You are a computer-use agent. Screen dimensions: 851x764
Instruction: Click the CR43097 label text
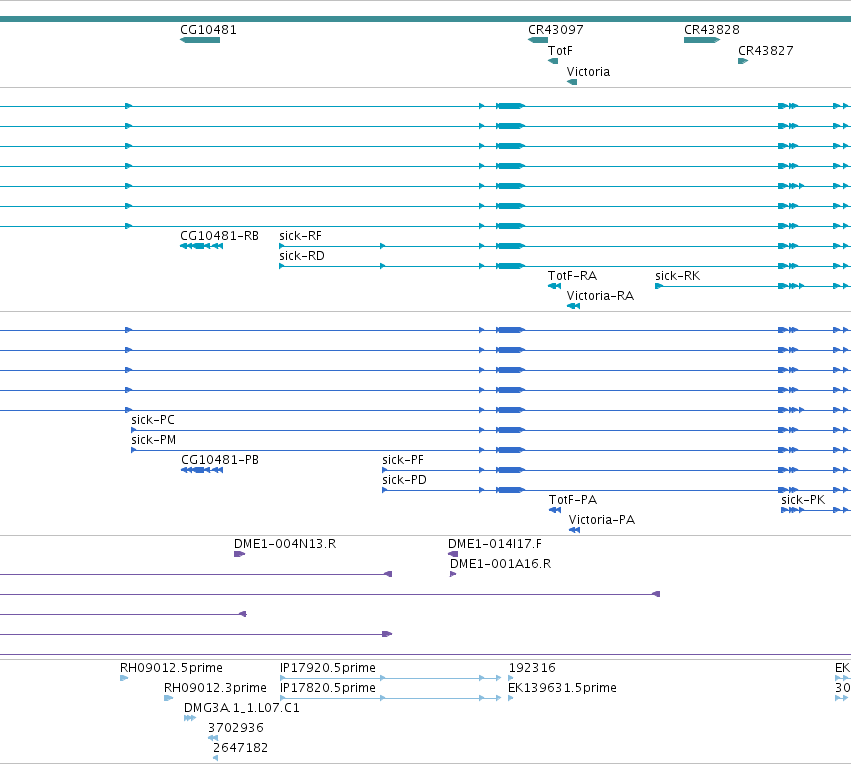(x=556, y=30)
